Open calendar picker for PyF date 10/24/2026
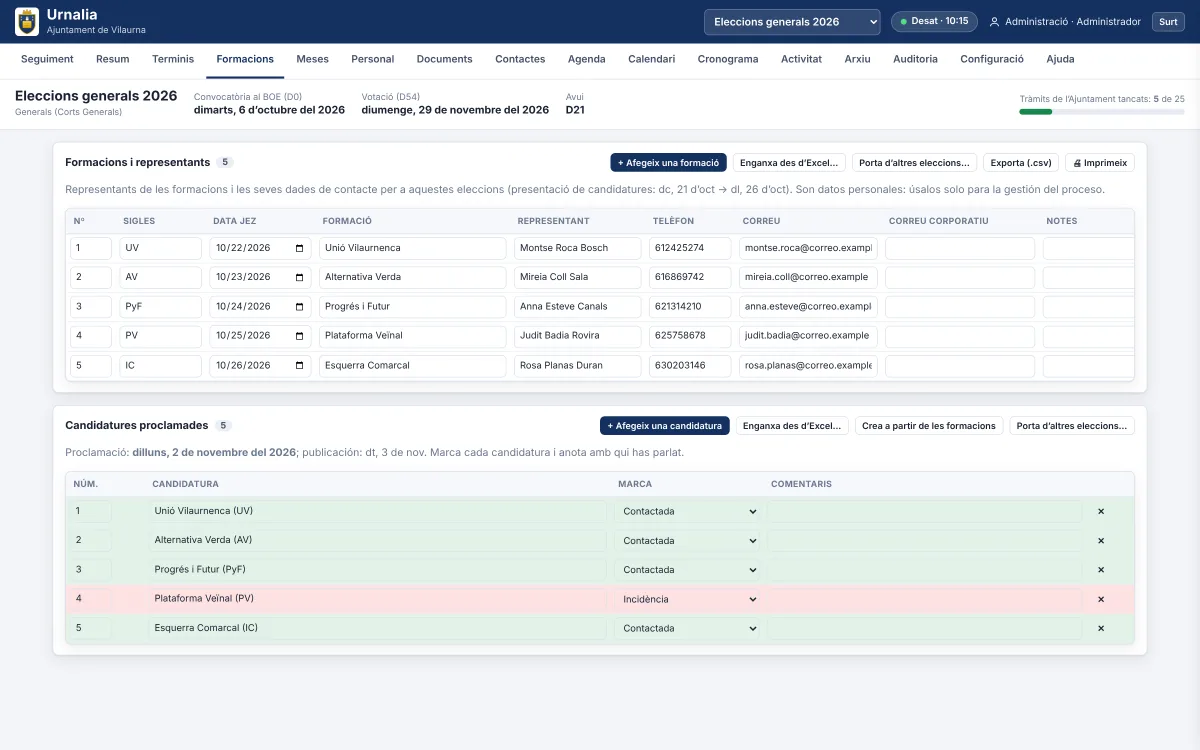This screenshot has height=750, width=1200. tap(300, 307)
